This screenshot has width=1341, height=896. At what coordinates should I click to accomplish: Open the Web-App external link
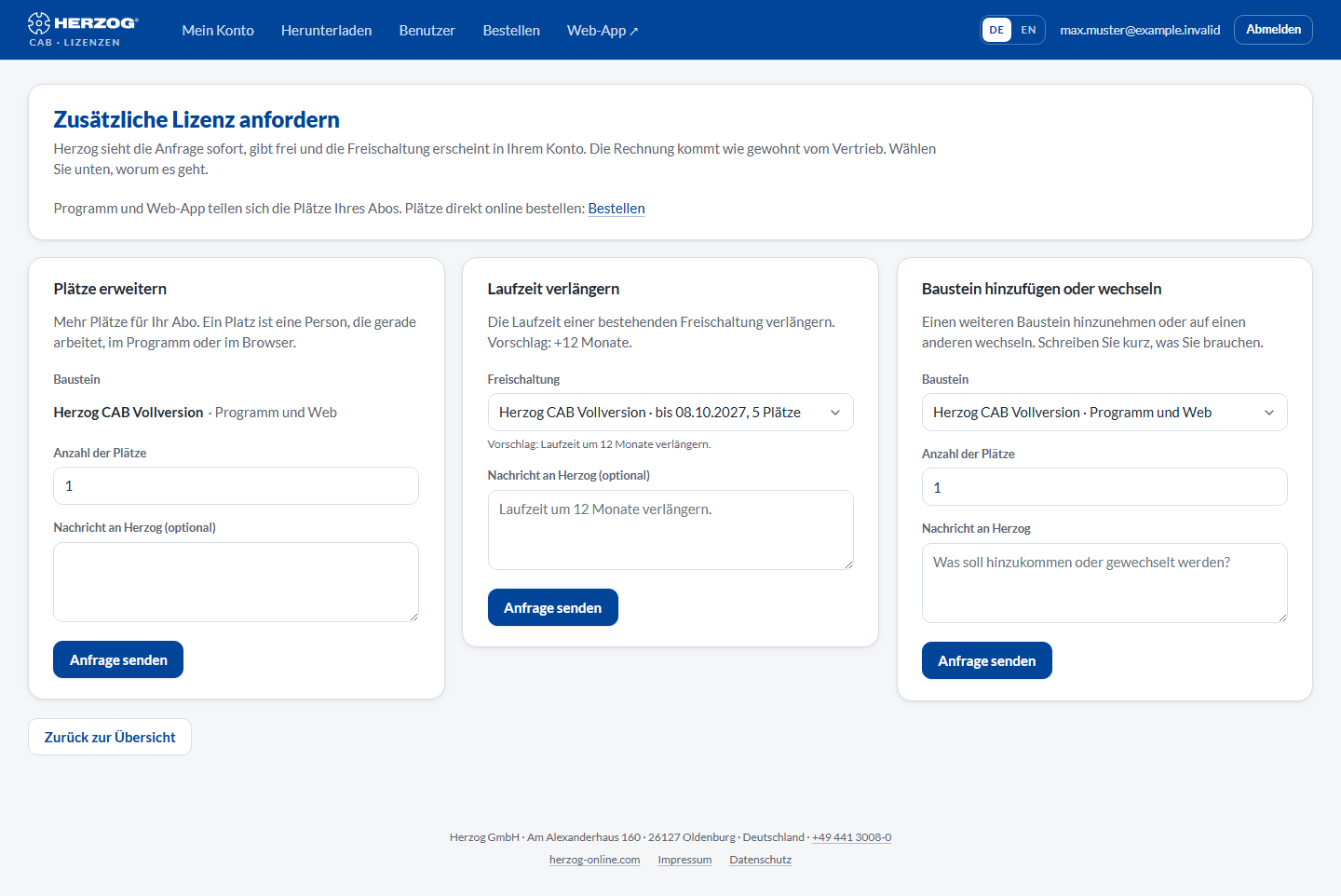[x=603, y=30]
